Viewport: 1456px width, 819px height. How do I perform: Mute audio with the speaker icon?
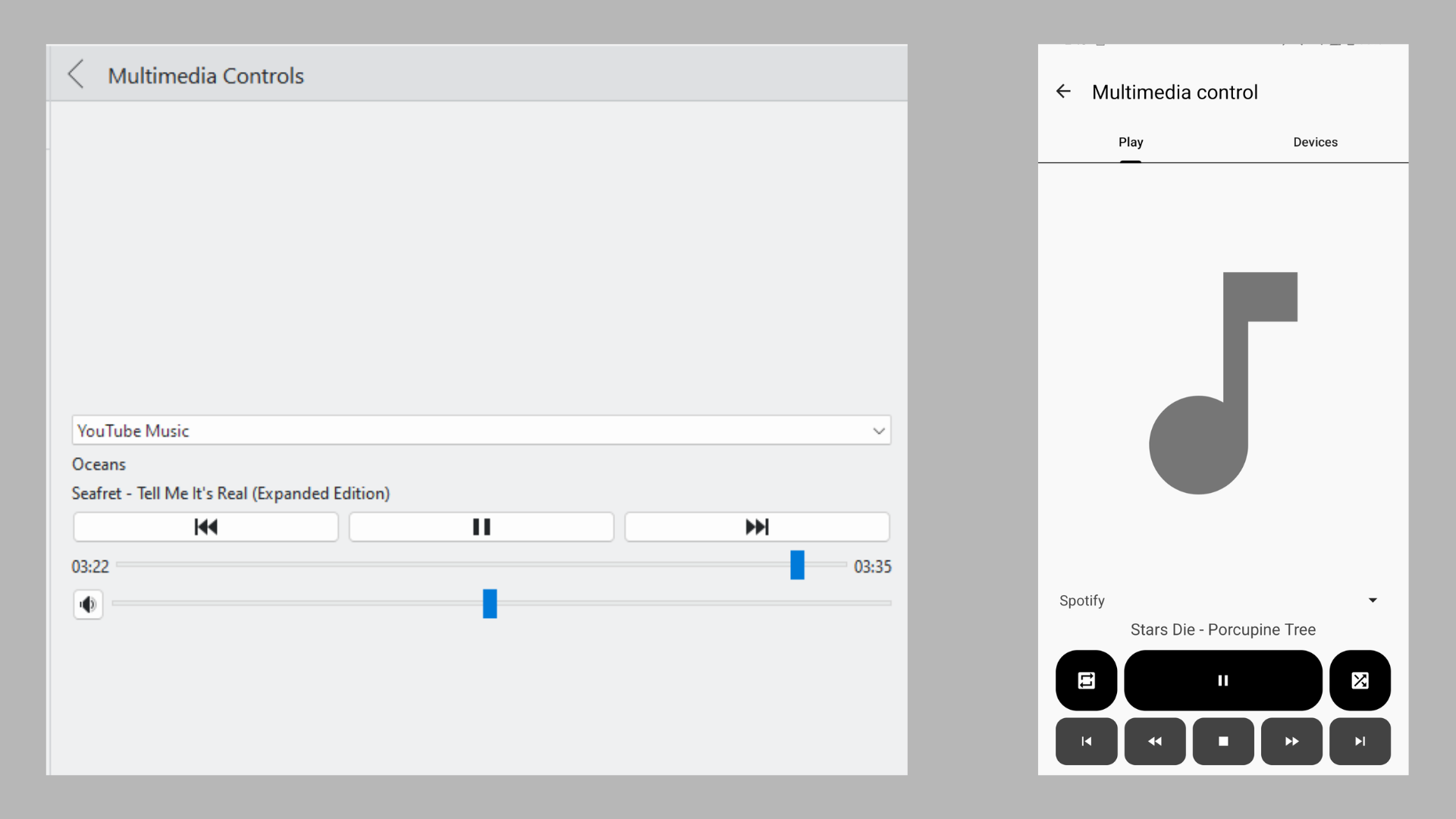tap(88, 604)
